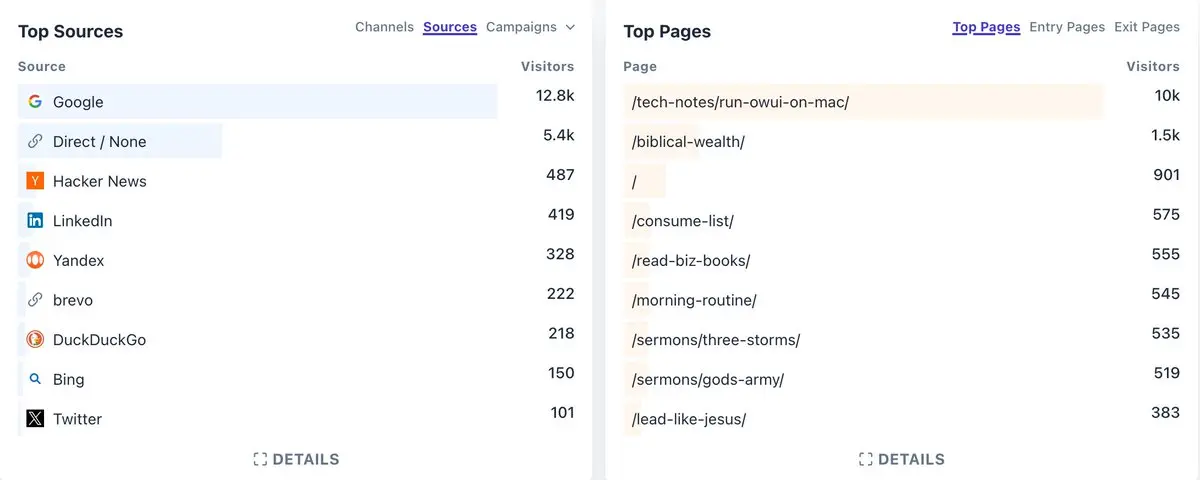This screenshot has width=1200, height=480.
Task: Click the Hacker News Y icon
Action: point(35,181)
